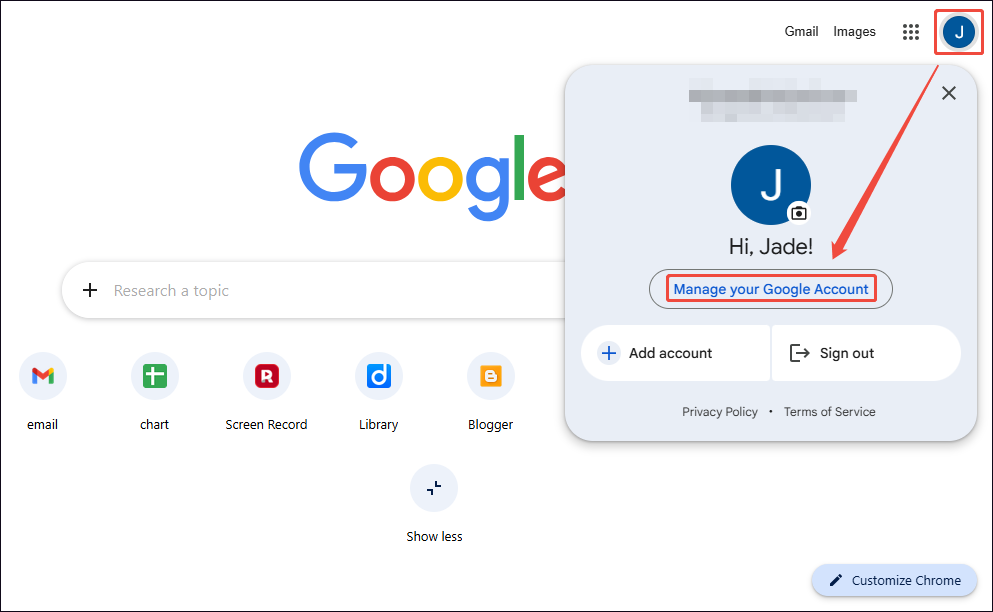Viewport: 993px width, 612px height.
Task: Open the email Gmail shortcut icon
Action: pyautogui.click(x=42, y=376)
